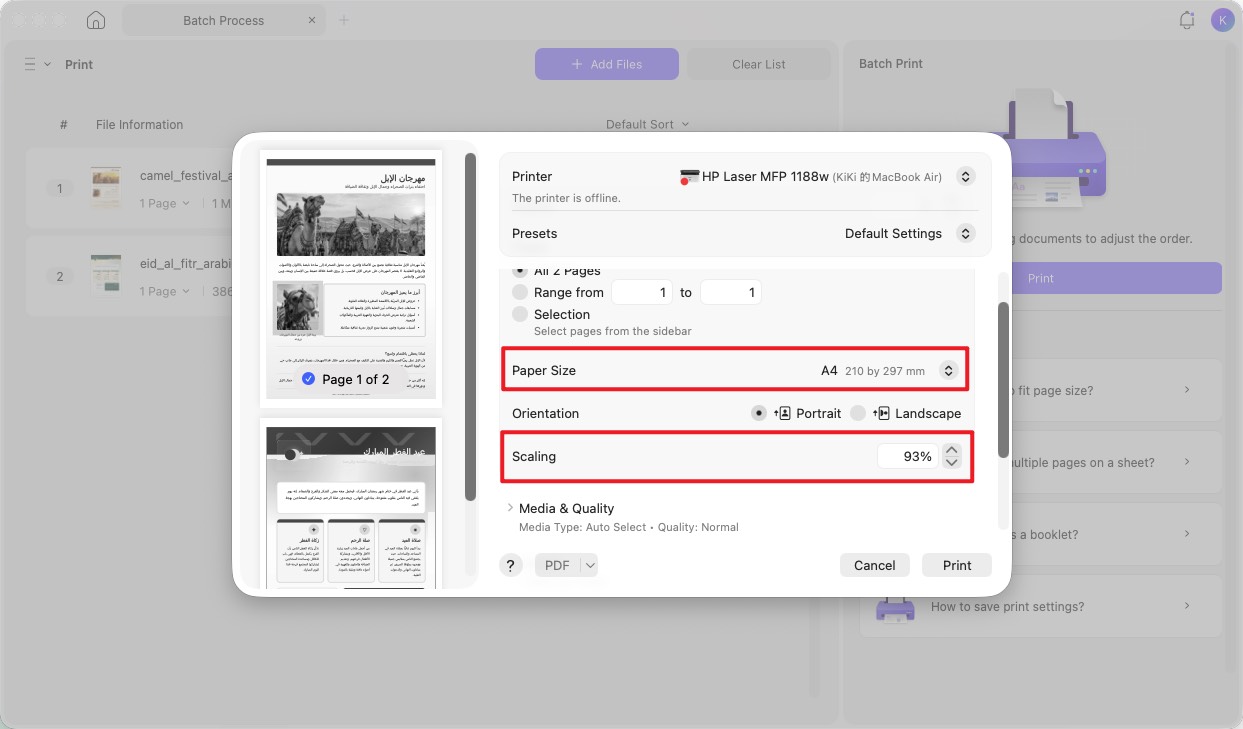This screenshot has height=729, width=1243.
Task: Open the Paper Size A4 popup
Action: [x=948, y=370]
